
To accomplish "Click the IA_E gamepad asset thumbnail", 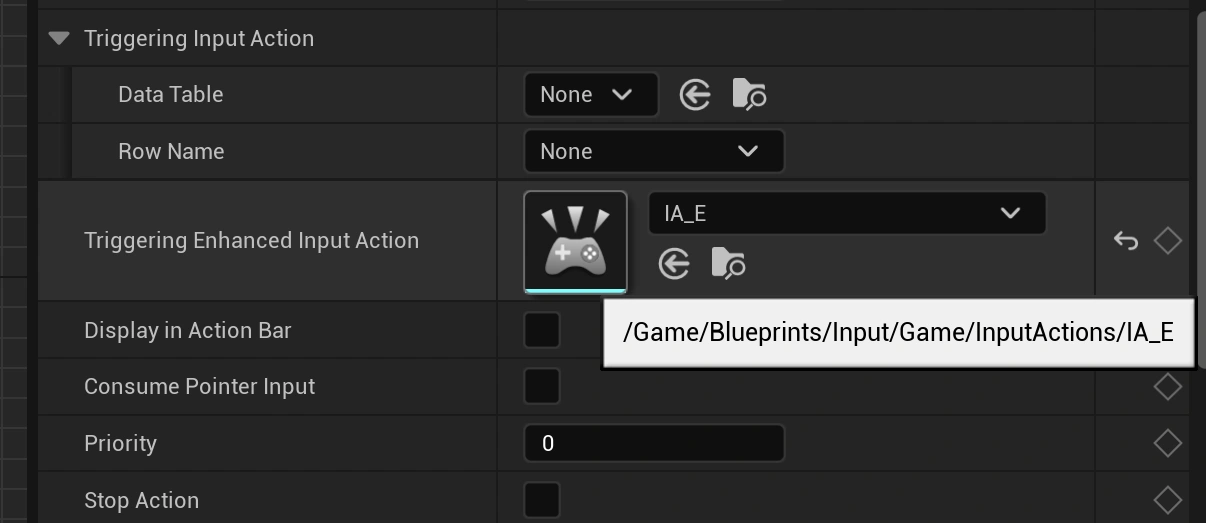I will click(575, 241).
